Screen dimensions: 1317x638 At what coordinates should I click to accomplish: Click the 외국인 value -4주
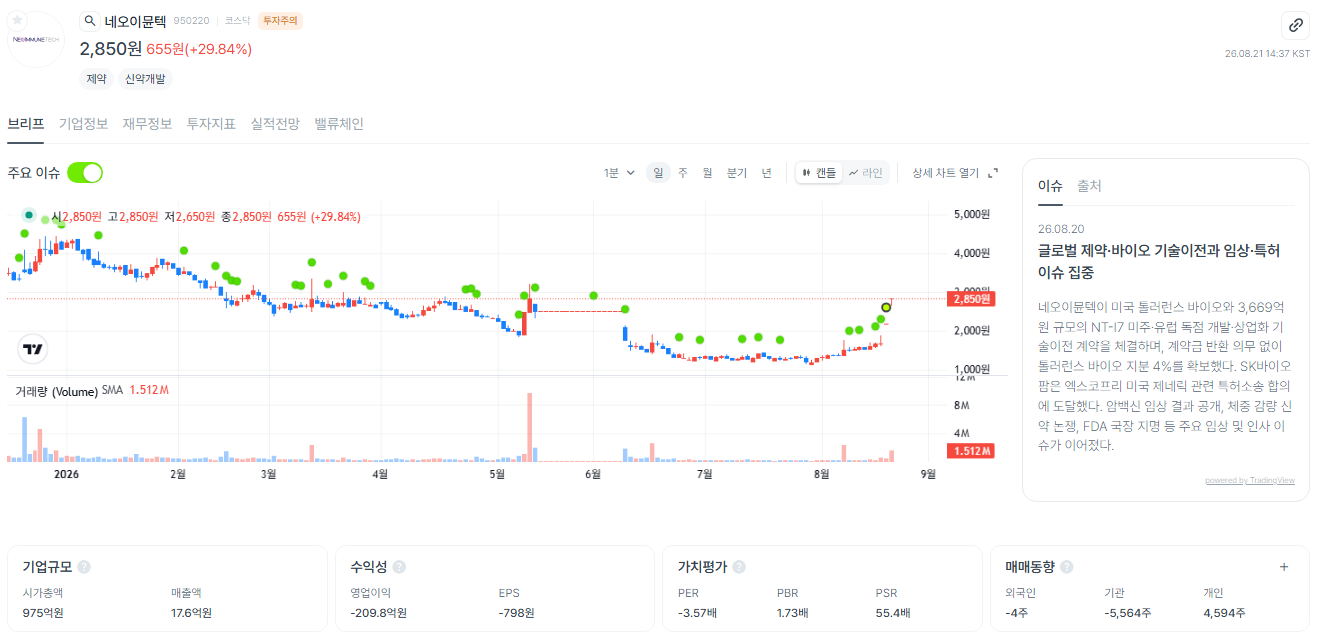pyautogui.click(x=1016, y=612)
